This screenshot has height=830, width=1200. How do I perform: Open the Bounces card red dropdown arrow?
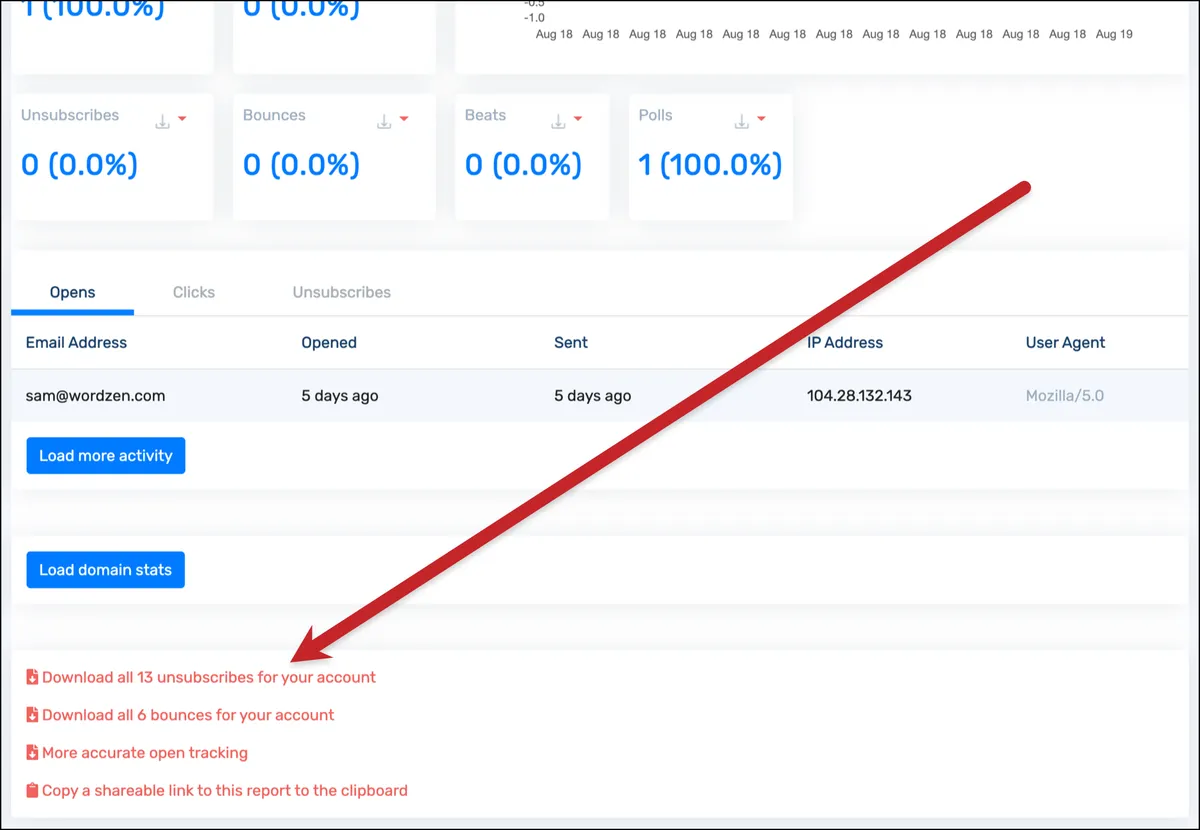tap(404, 120)
